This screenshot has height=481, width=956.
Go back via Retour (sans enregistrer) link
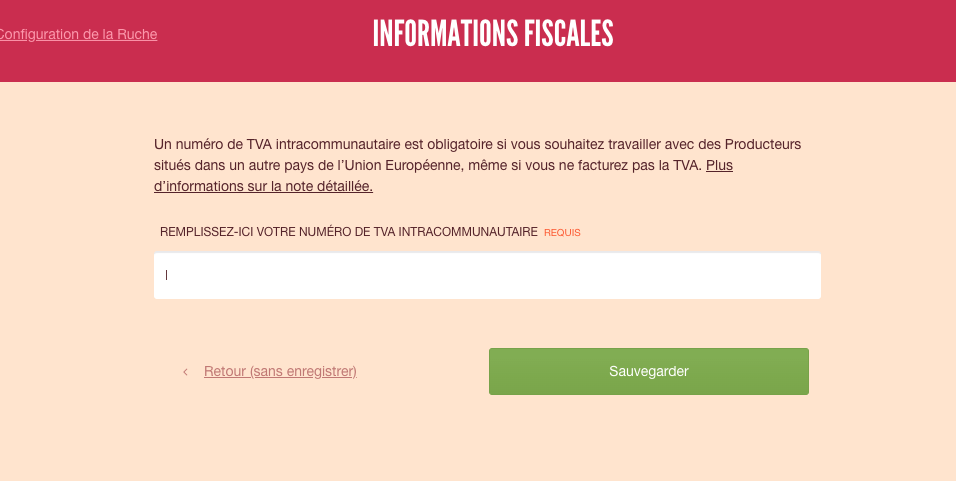(x=280, y=371)
